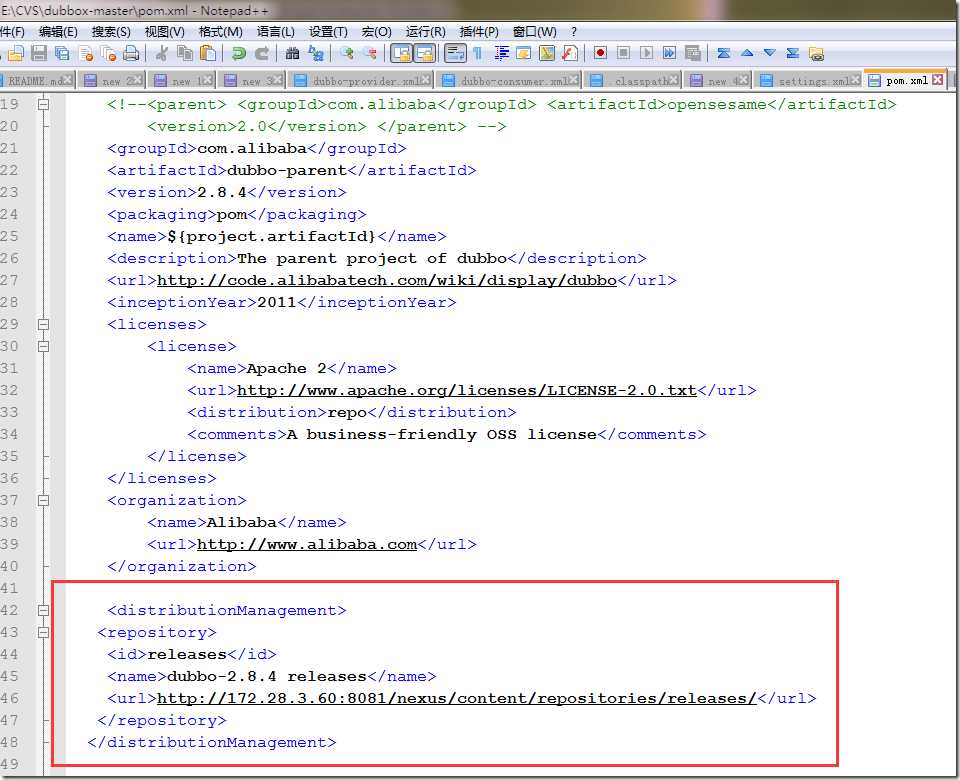This screenshot has height=780, width=960.
Task: Switch to the dubbo-consumer.xml tab
Action: (510, 81)
